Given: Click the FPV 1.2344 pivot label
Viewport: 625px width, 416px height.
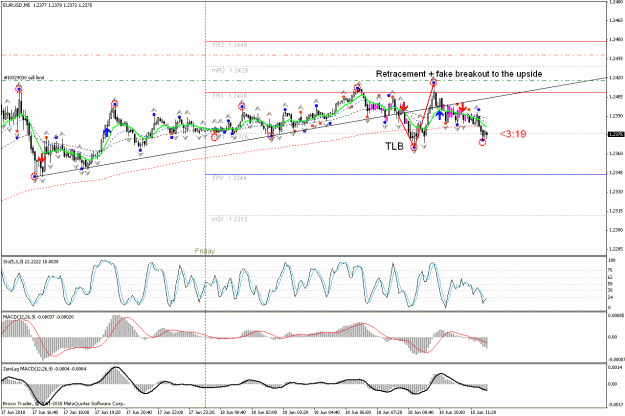Looking at the screenshot, I should [x=230, y=178].
